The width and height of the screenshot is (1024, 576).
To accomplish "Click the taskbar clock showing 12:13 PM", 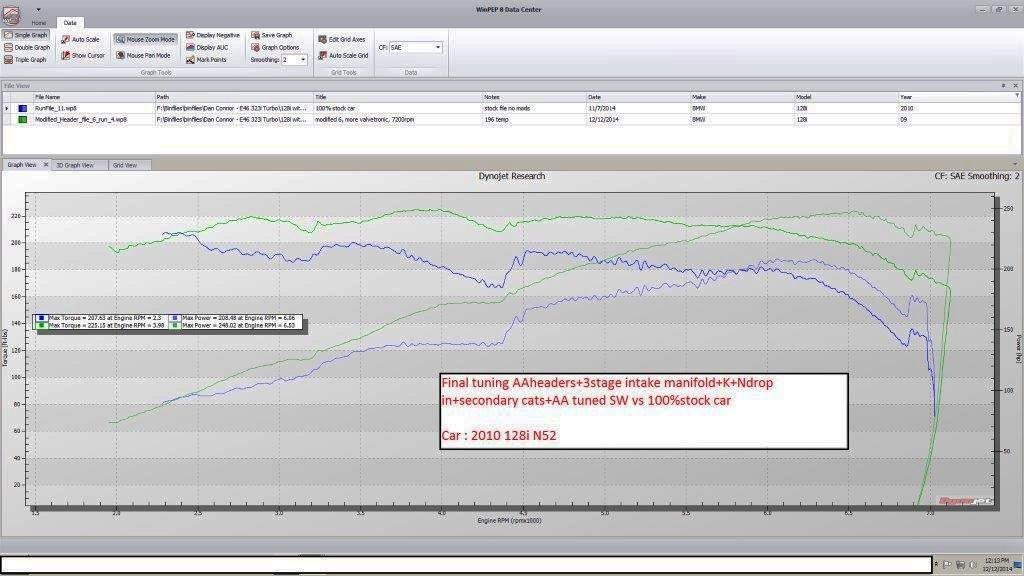I will coord(997,564).
